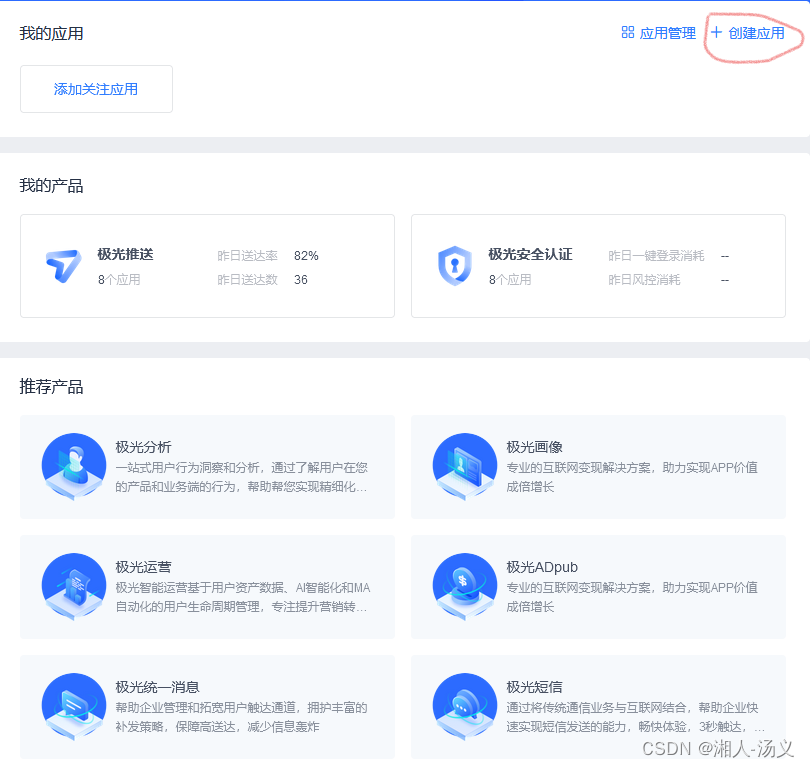Screen dimensions: 810x767
Task: Click the 极光推送 paper plane icon
Action: click(63, 266)
